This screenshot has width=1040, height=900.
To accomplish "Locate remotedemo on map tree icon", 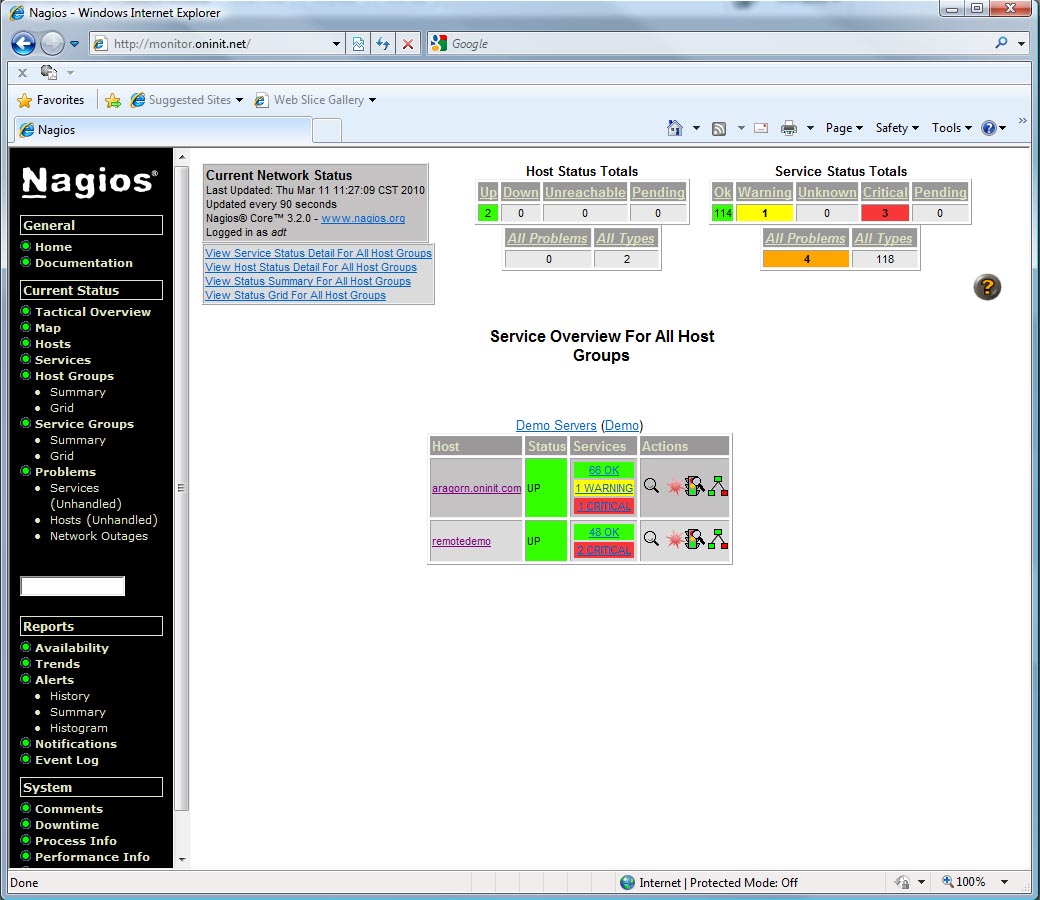I will pos(718,539).
